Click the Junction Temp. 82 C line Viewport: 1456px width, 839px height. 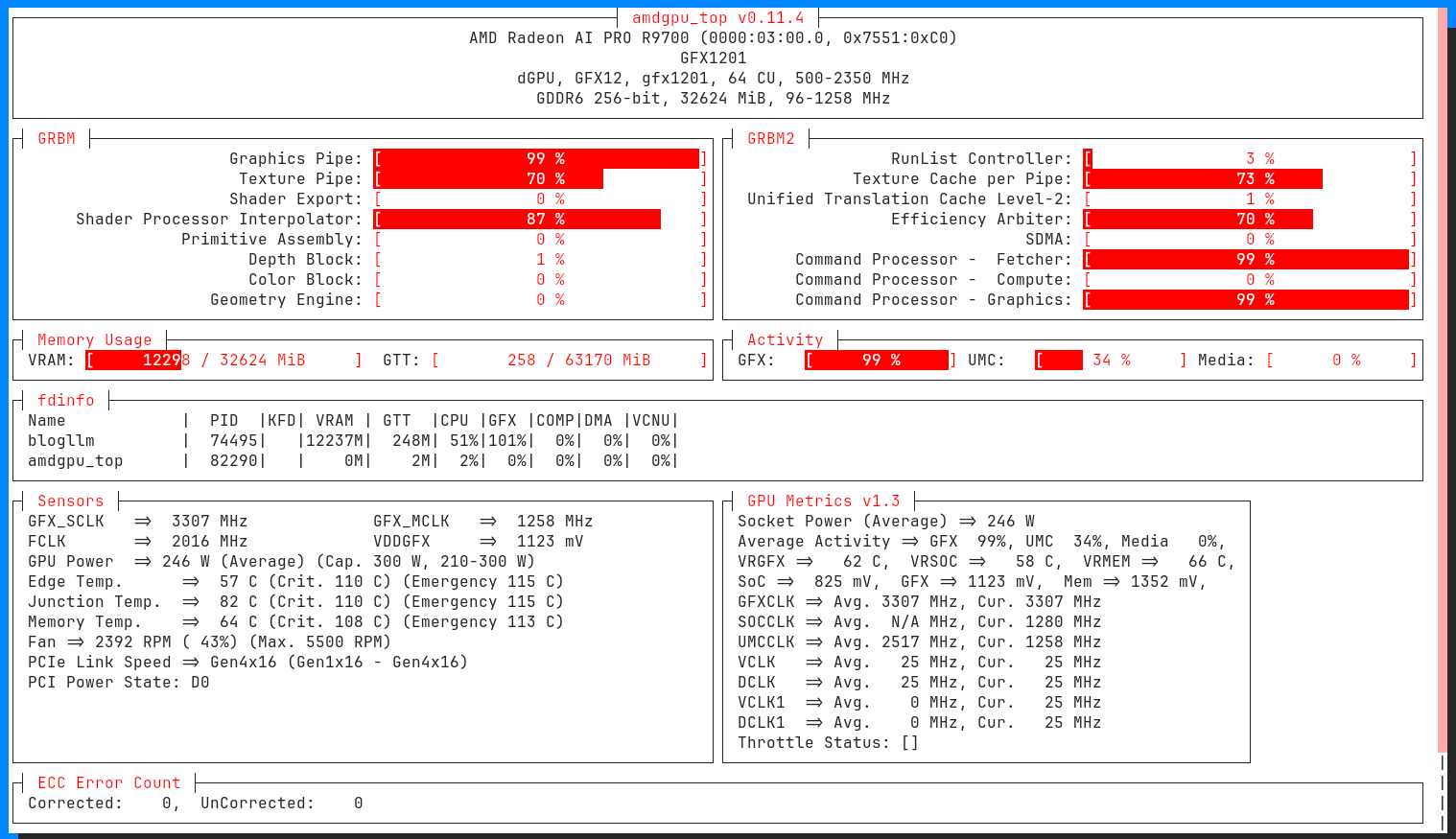pyautogui.click(x=295, y=601)
